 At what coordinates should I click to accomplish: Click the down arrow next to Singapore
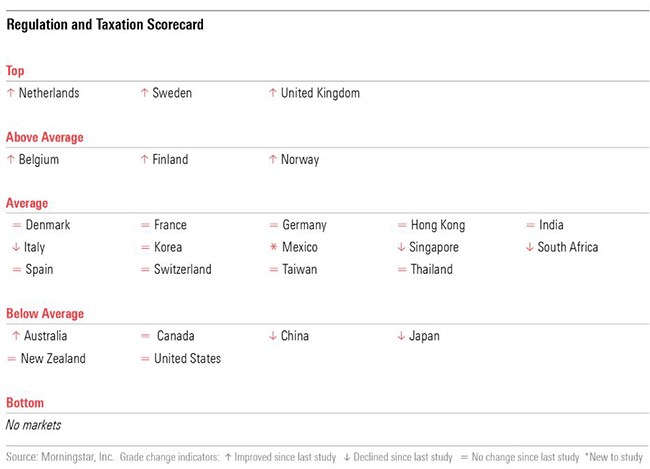coord(401,247)
